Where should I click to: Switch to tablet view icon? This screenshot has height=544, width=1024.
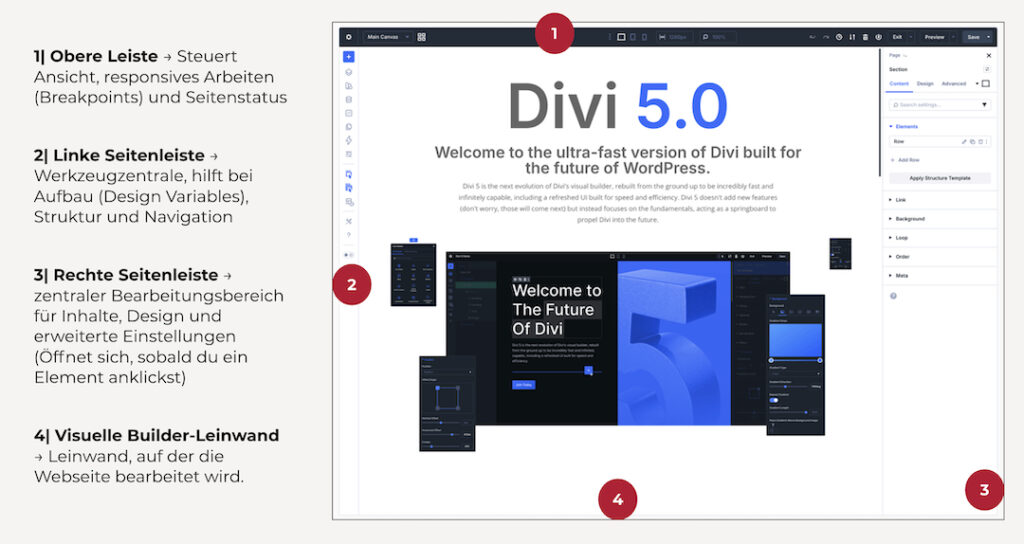click(633, 37)
